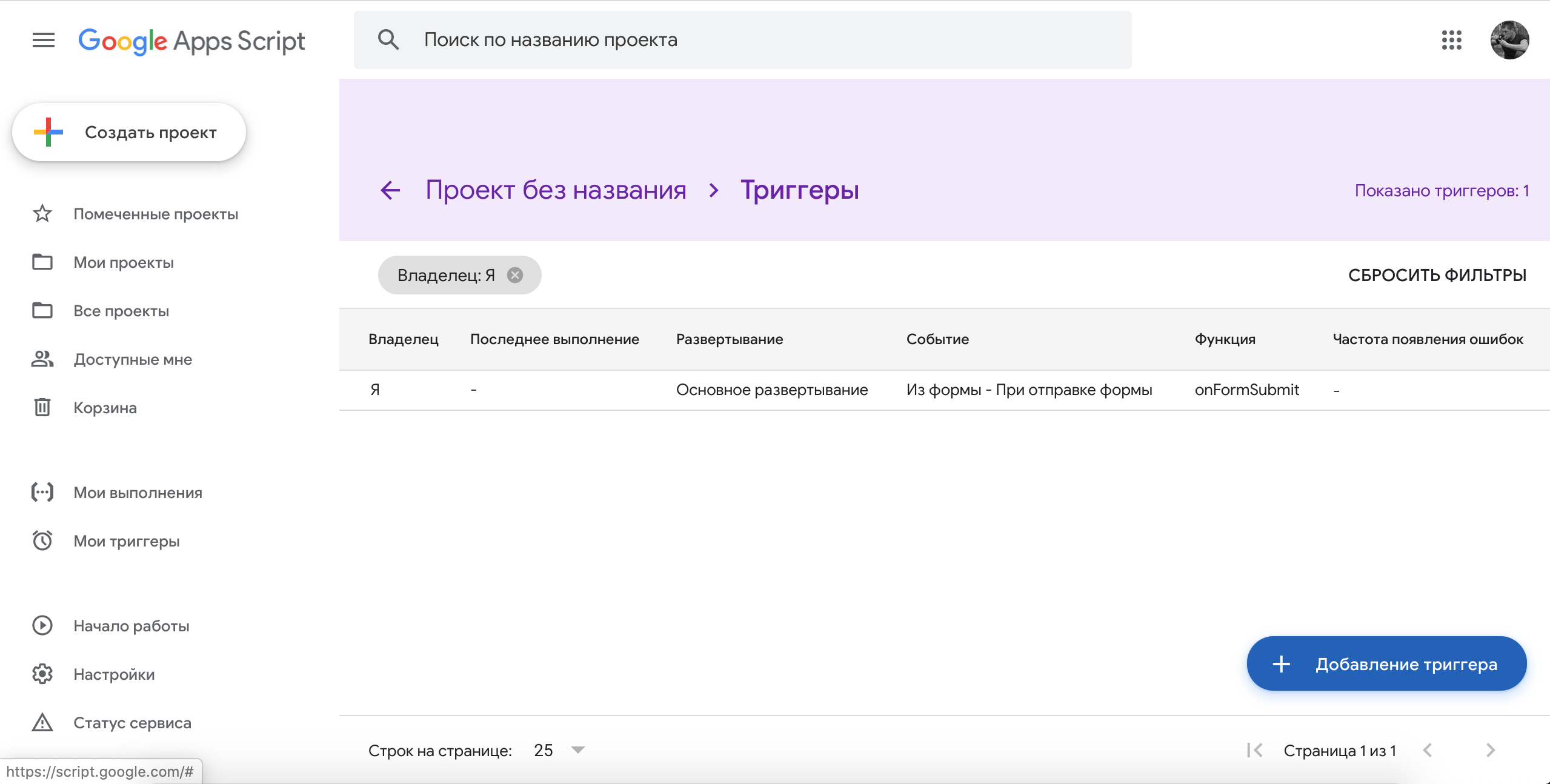Click the Функция column header
Viewport: 1550px width, 784px height.
pyautogui.click(x=1225, y=339)
